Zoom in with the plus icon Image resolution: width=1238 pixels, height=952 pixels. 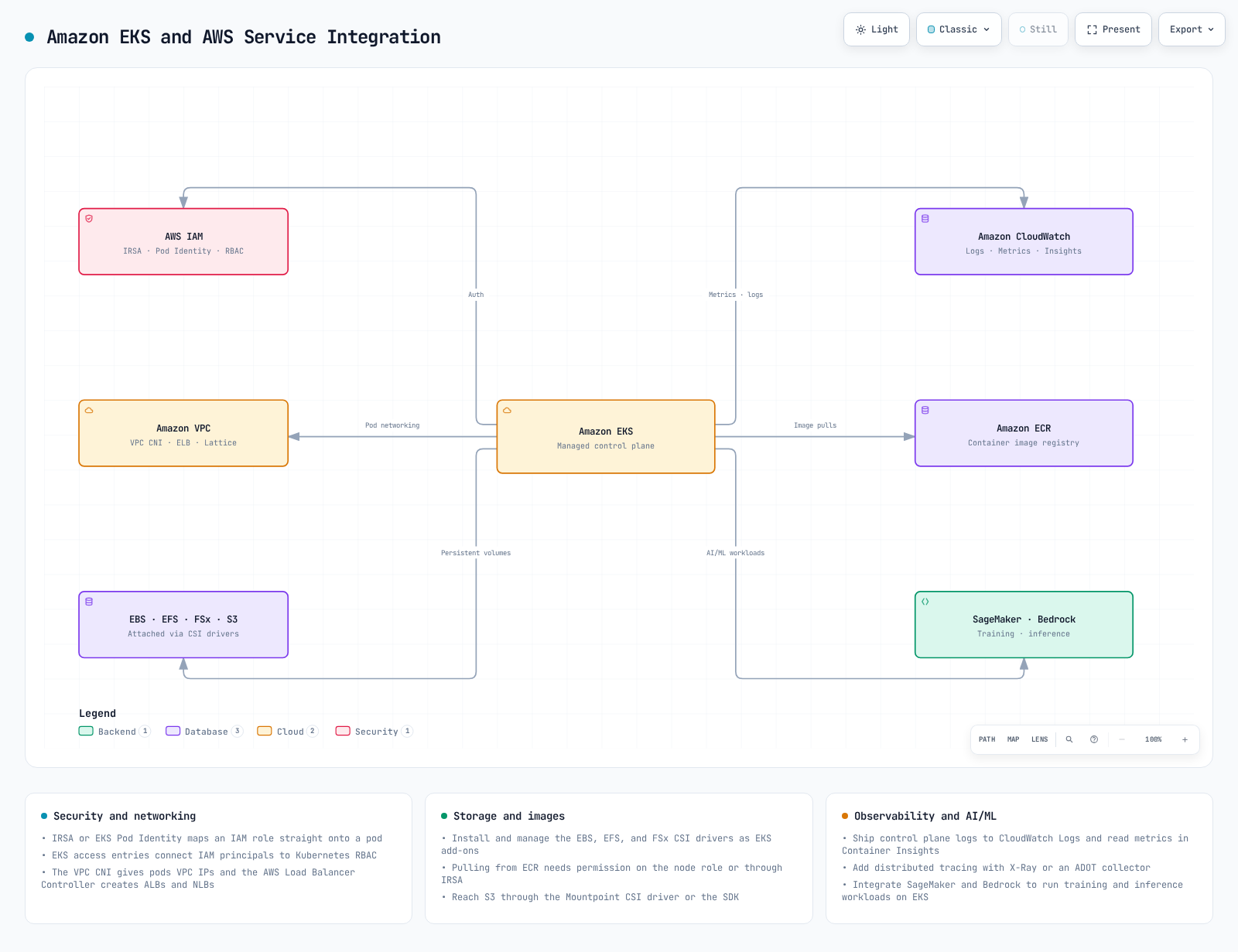point(1185,739)
